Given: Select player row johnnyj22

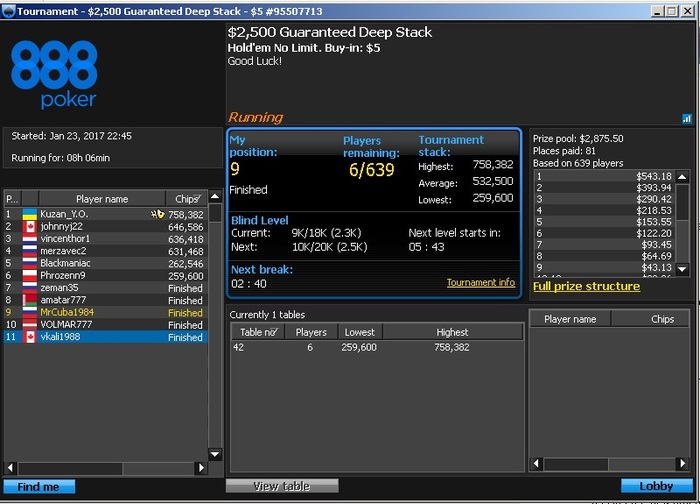Looking at the screenshot, I should pos(105,227).
